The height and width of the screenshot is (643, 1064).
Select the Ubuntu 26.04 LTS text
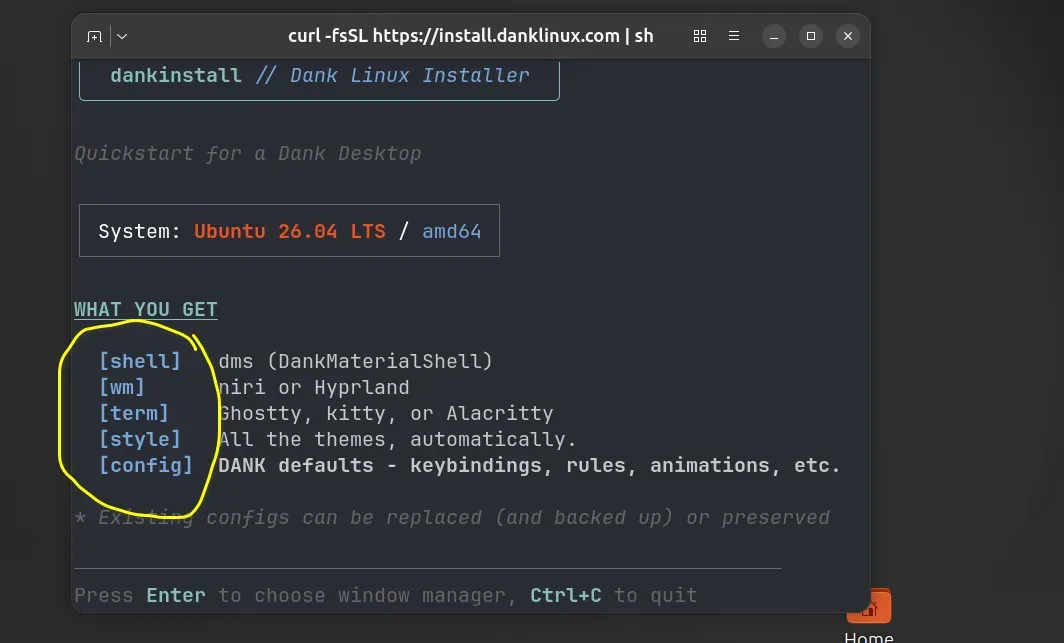[x=290, y=231]
